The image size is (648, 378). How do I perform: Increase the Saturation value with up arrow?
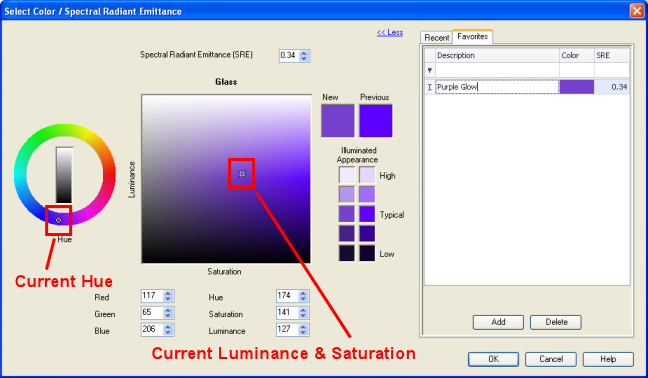(x=303, y=310)
